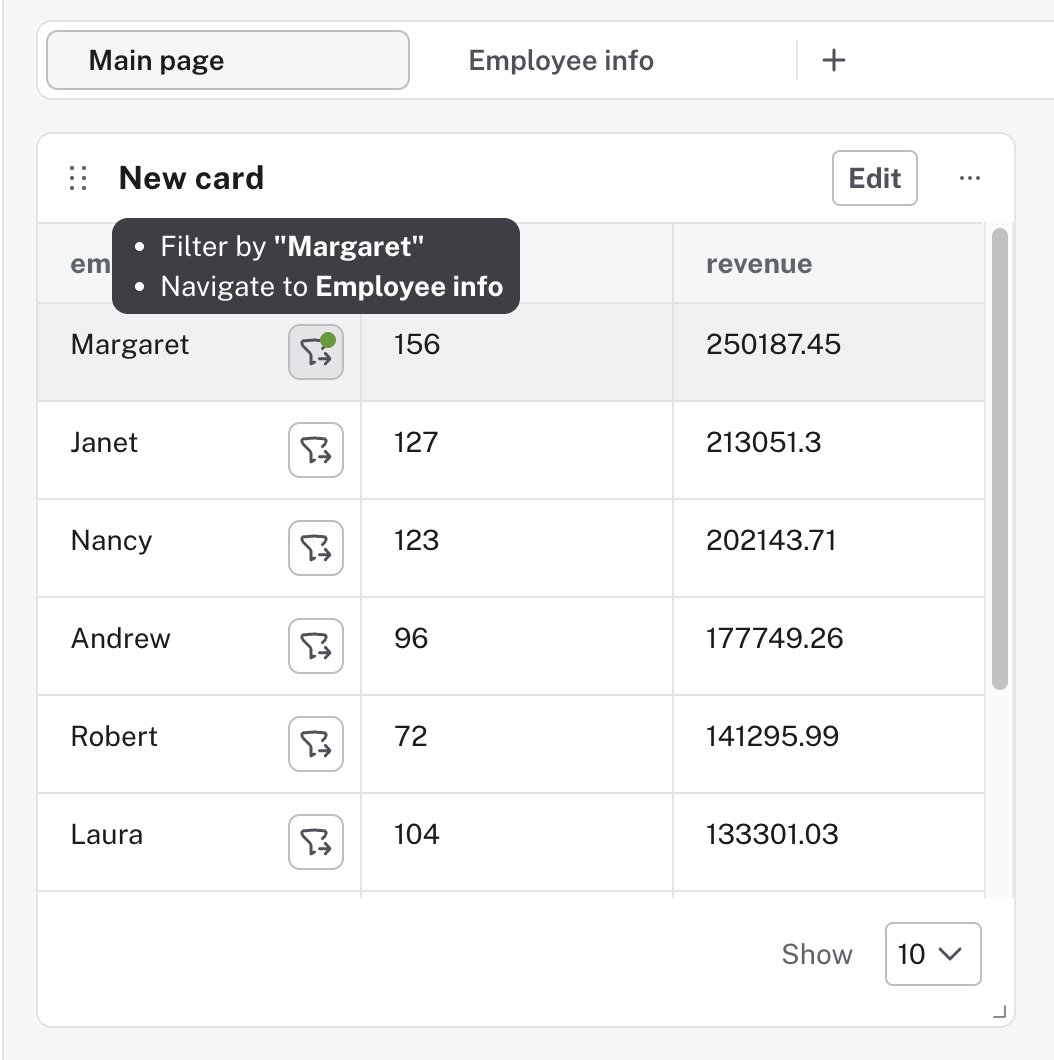Viewport: 1054px width, 1060px height.
Task: Click the drag handle next to New card
Action: pos(78,179)
